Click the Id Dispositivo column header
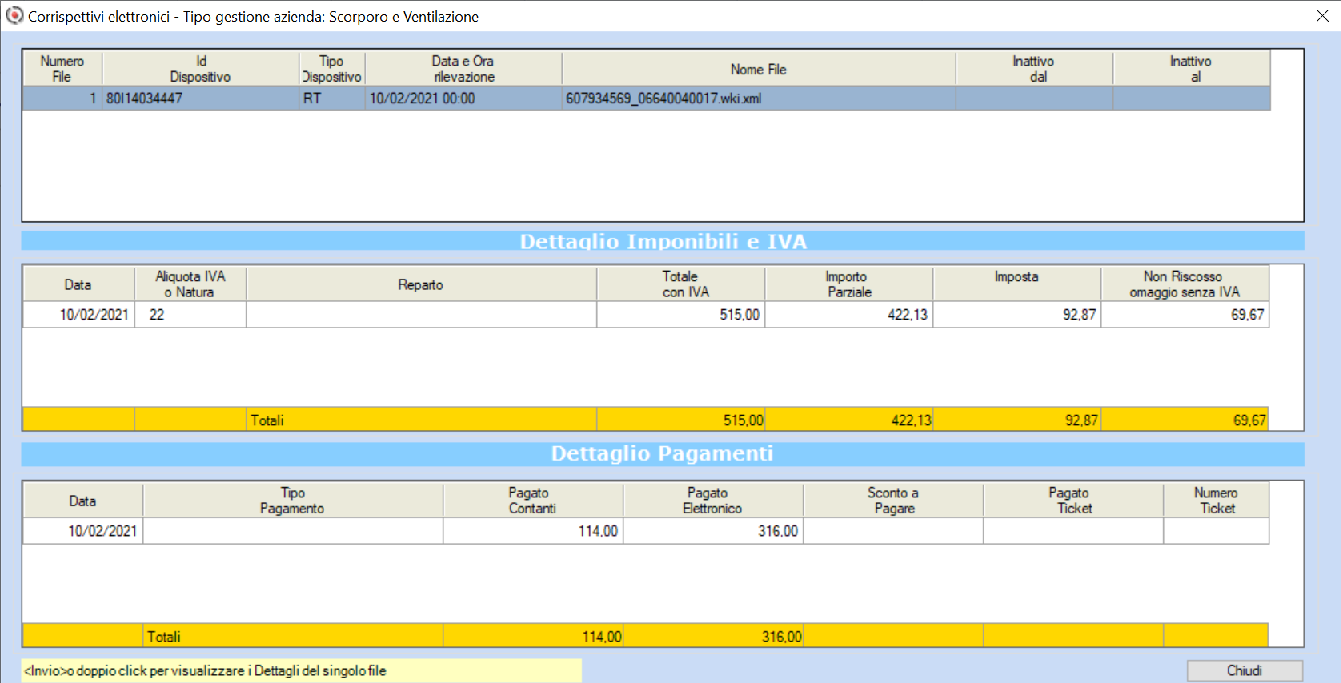 201,69
